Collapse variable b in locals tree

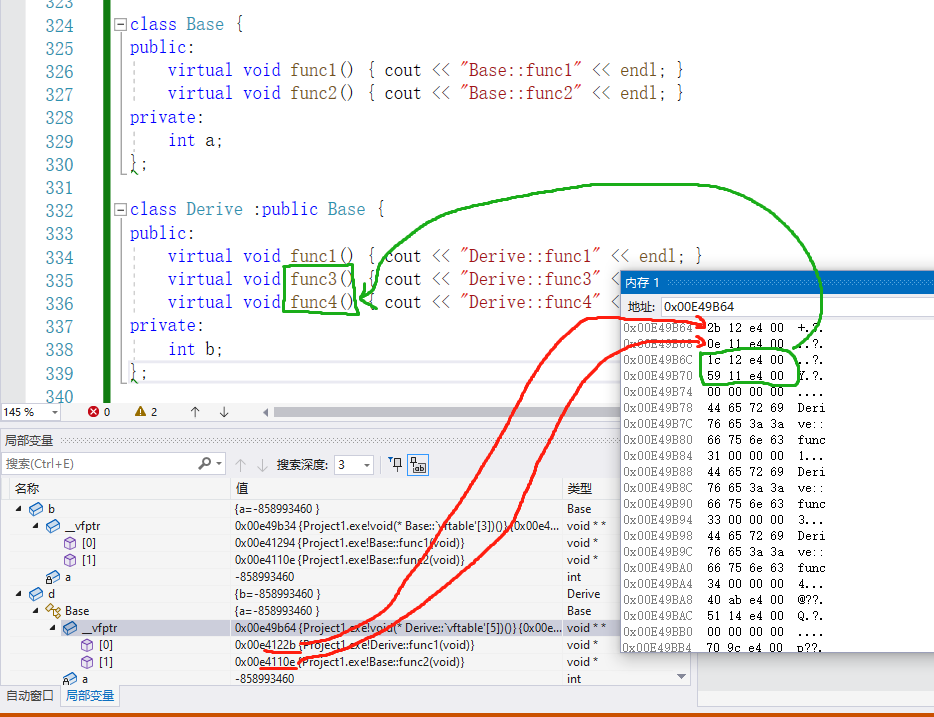18,509
